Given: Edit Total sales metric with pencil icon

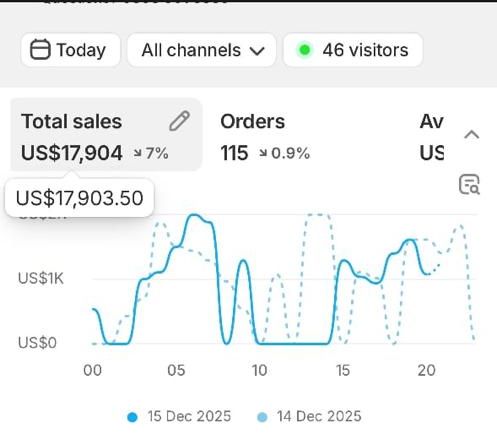Looking at the screenshot, I should click(180, 121).
